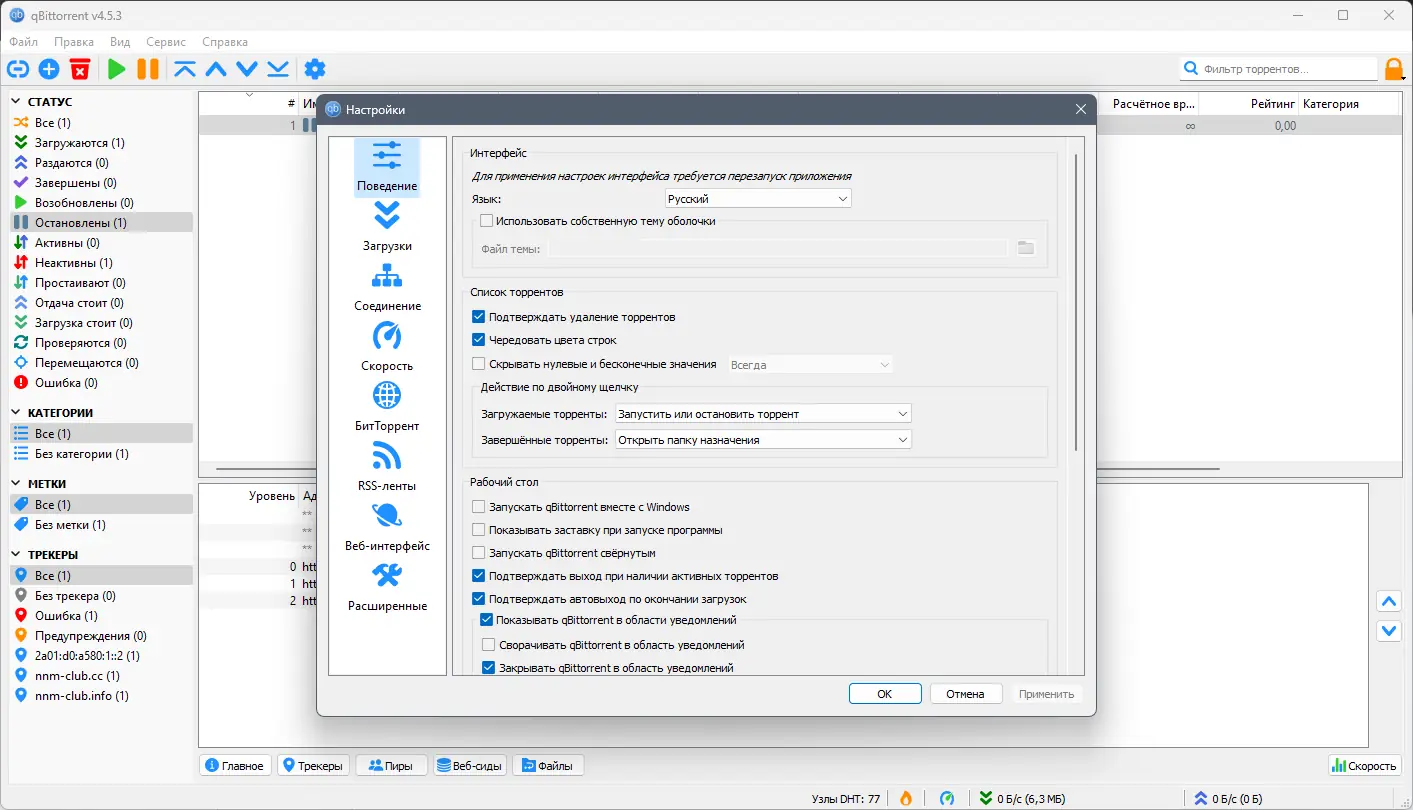
Task: Uncheck Показывать qBittorrent в области уведомлений
Action: point(487,620)
